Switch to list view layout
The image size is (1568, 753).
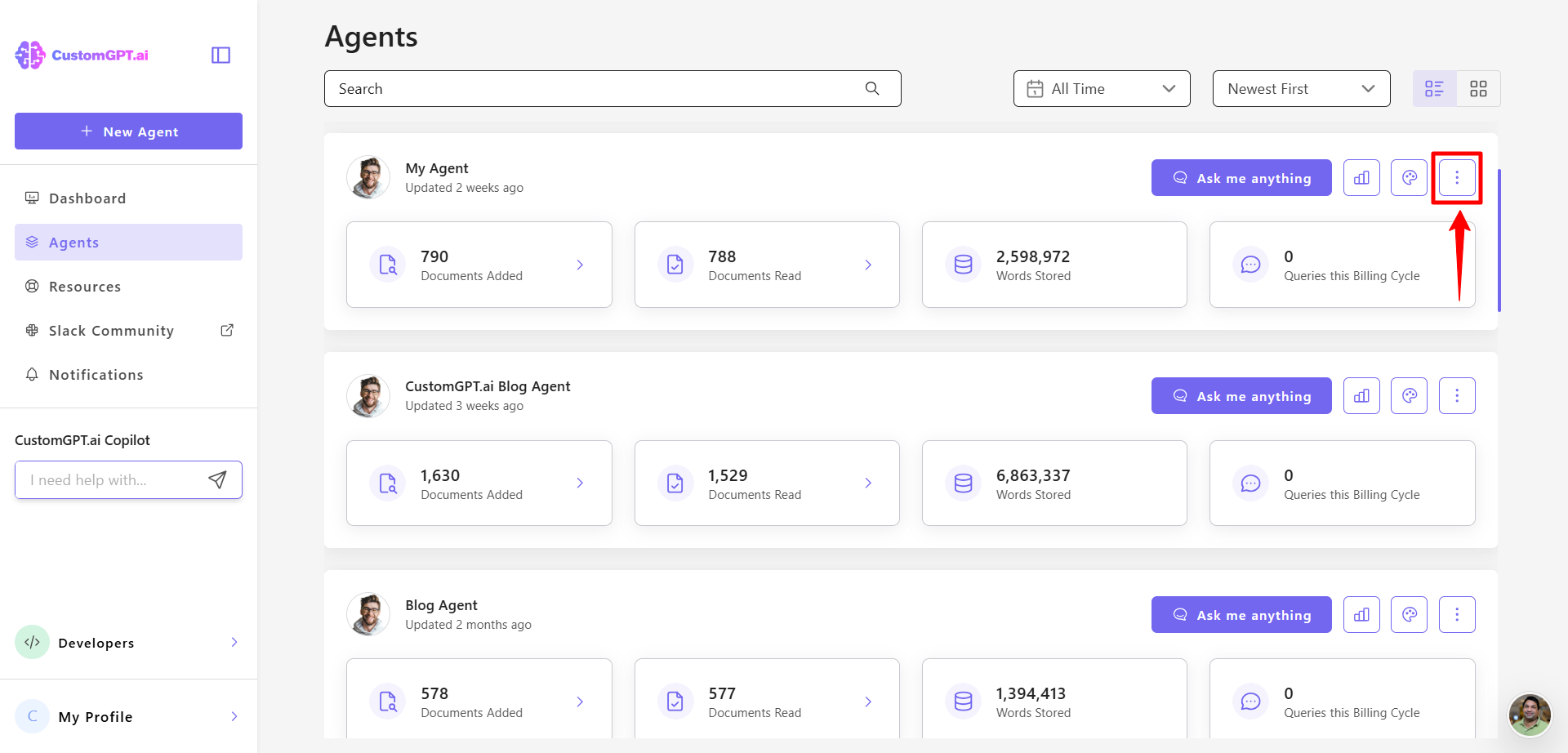(1434, 88)
